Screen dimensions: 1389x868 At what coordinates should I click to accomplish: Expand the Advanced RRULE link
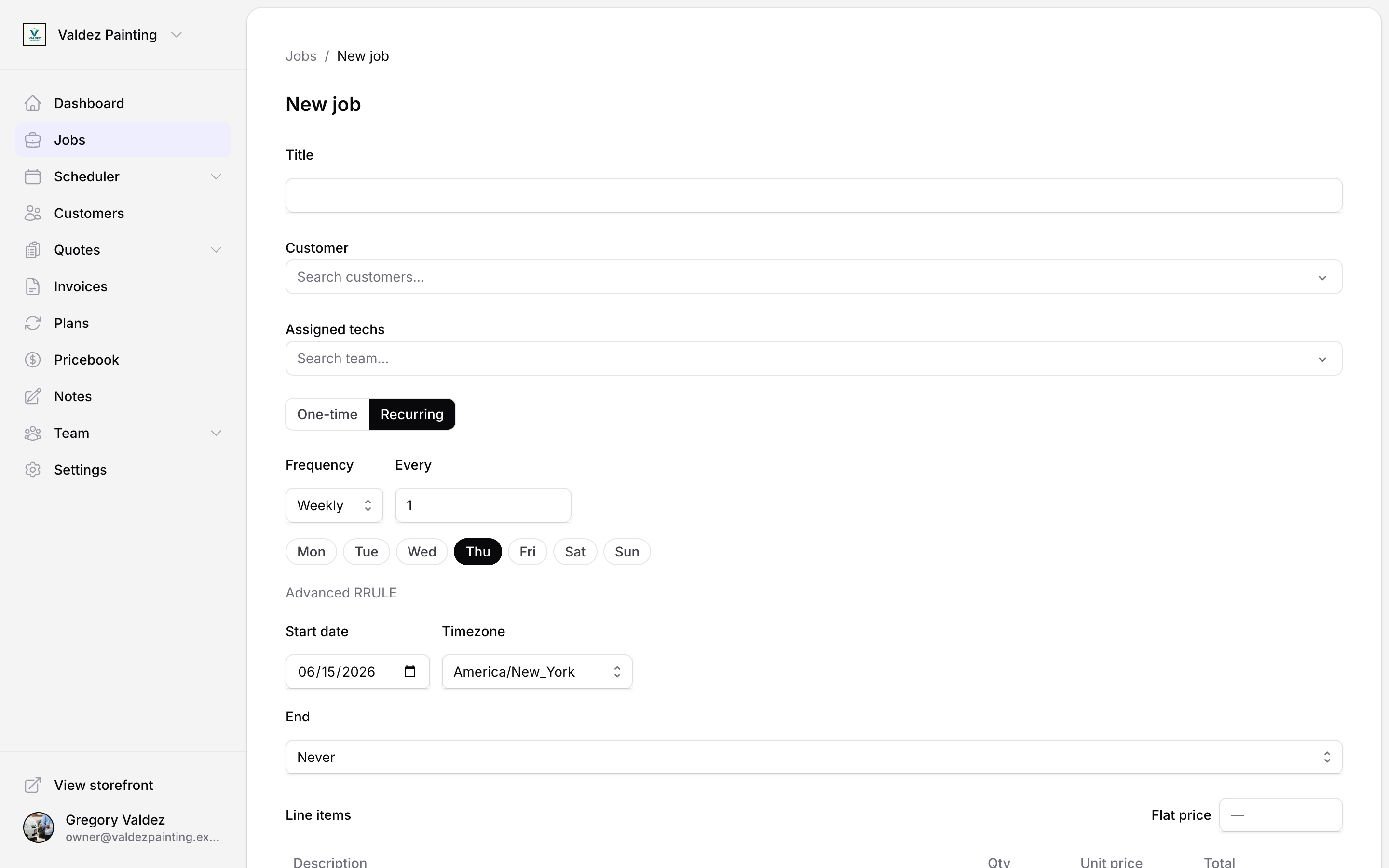[x=341, y=593]
